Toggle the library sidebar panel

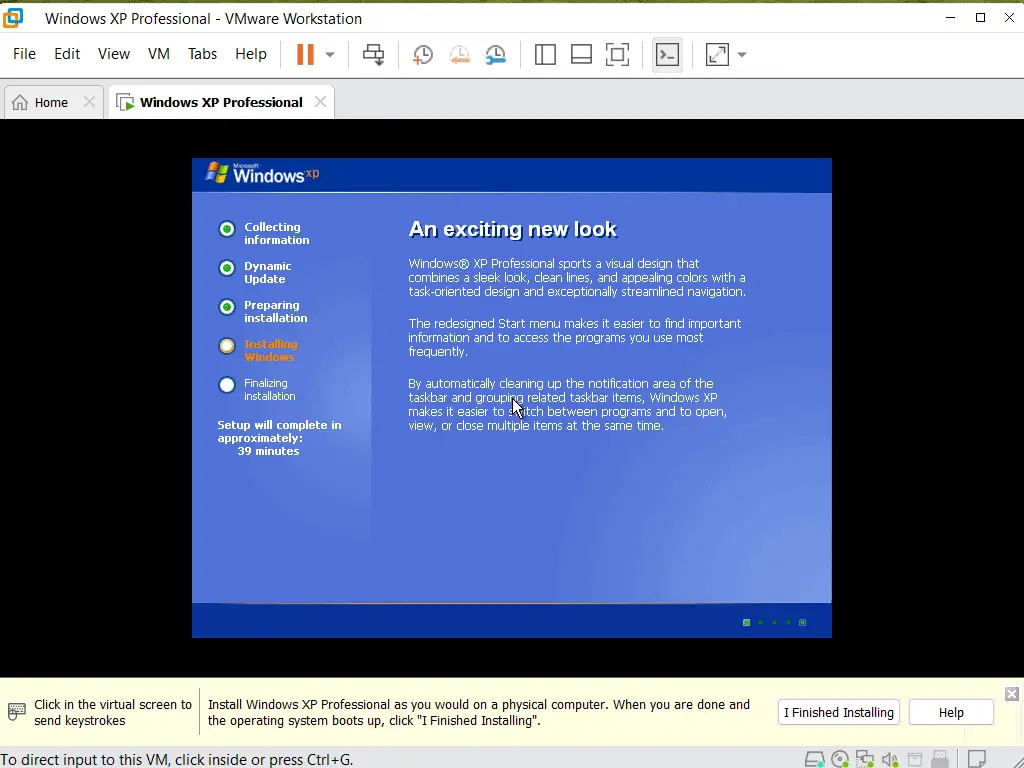[x=545, y=54]
